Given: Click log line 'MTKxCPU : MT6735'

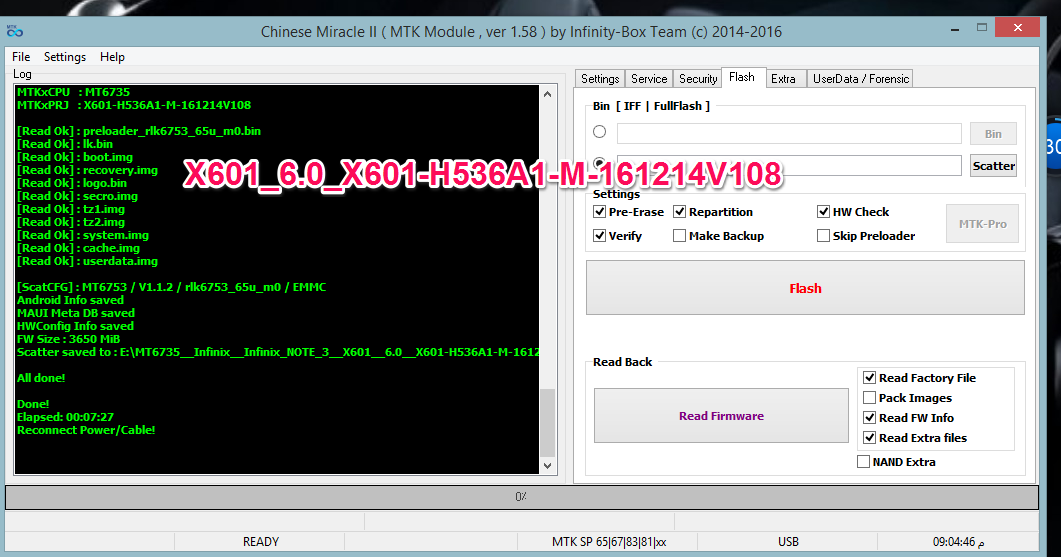Looking at the screenshot, I should [x=73, y=92].
